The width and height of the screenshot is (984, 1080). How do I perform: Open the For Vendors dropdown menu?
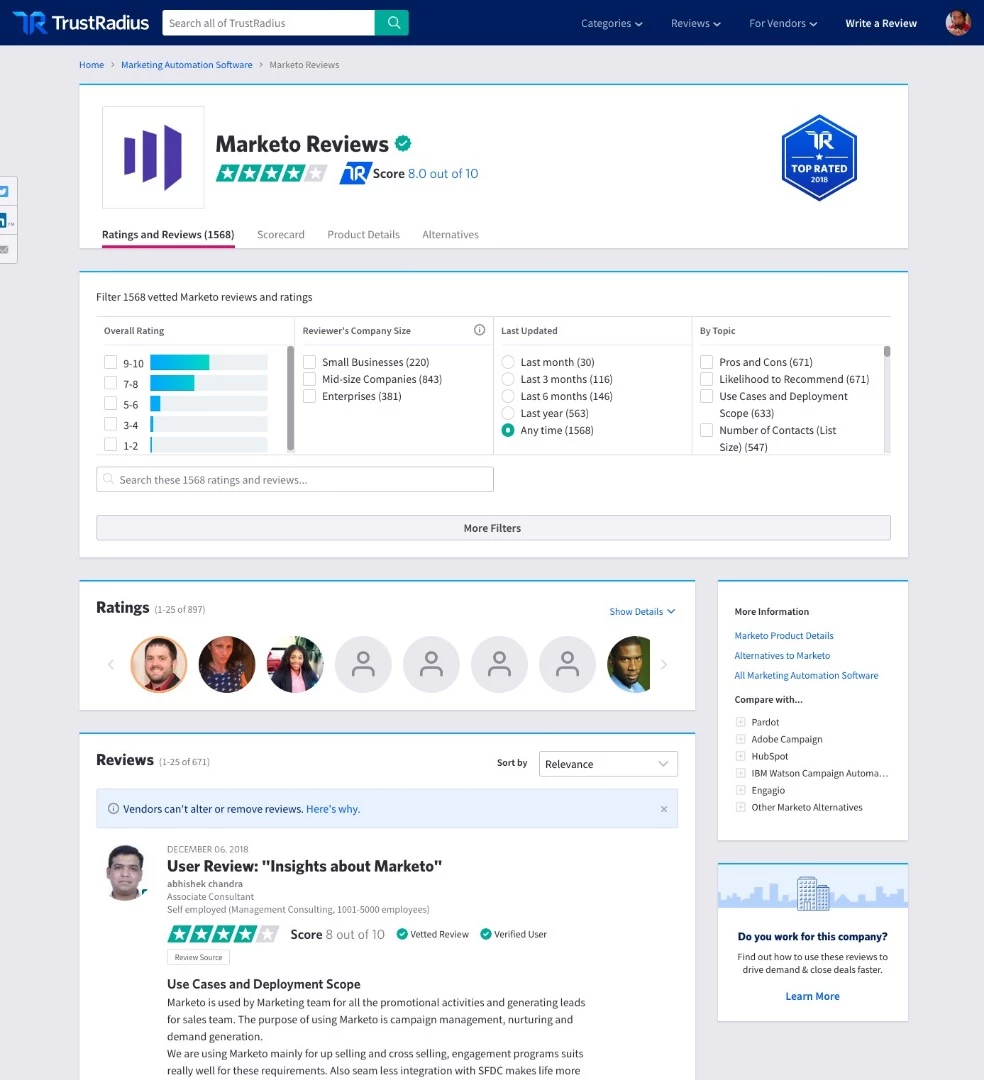coord(783,23)
